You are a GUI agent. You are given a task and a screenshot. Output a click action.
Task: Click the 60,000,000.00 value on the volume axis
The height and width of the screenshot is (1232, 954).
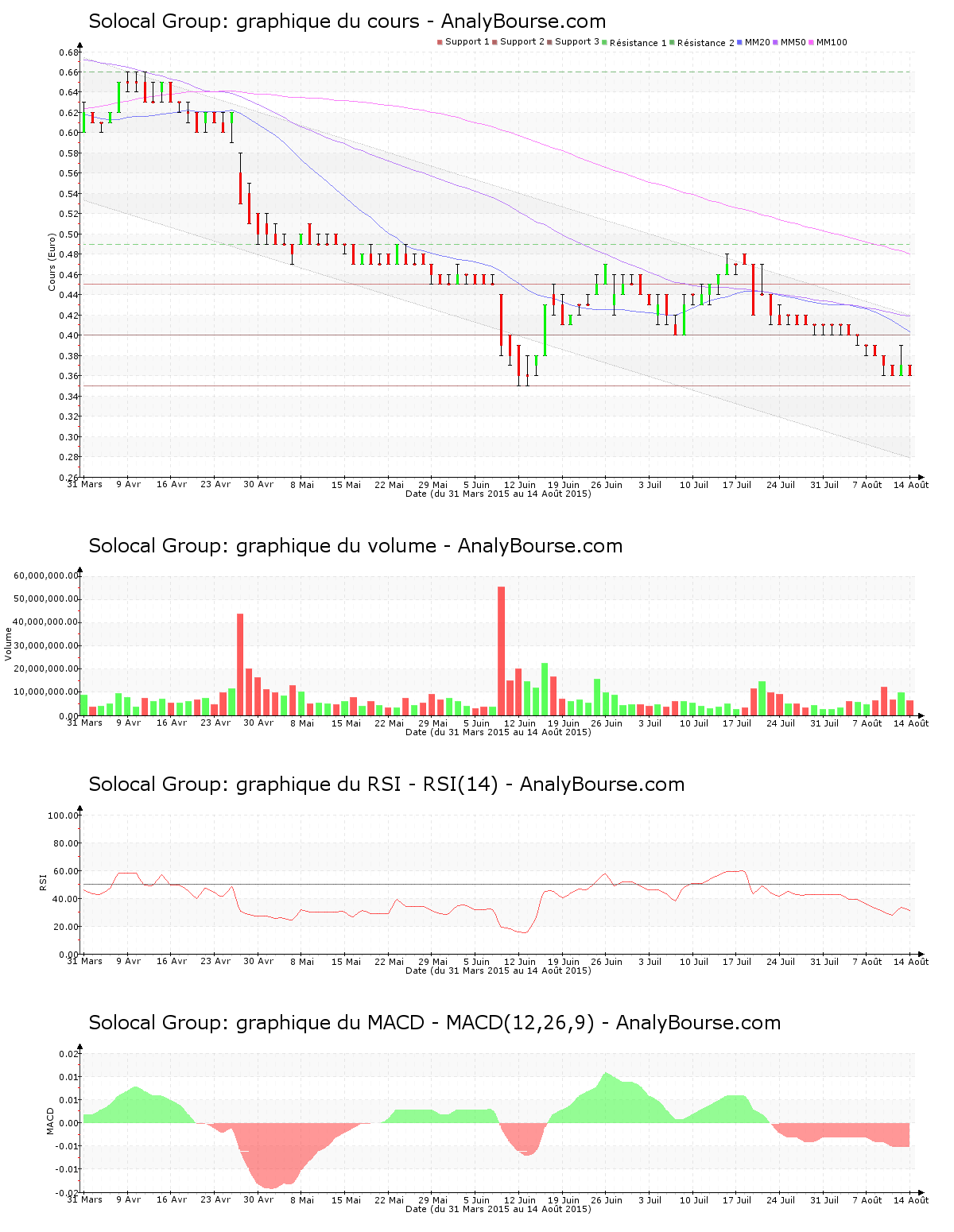pyautogui.click(x=46, y=575)
